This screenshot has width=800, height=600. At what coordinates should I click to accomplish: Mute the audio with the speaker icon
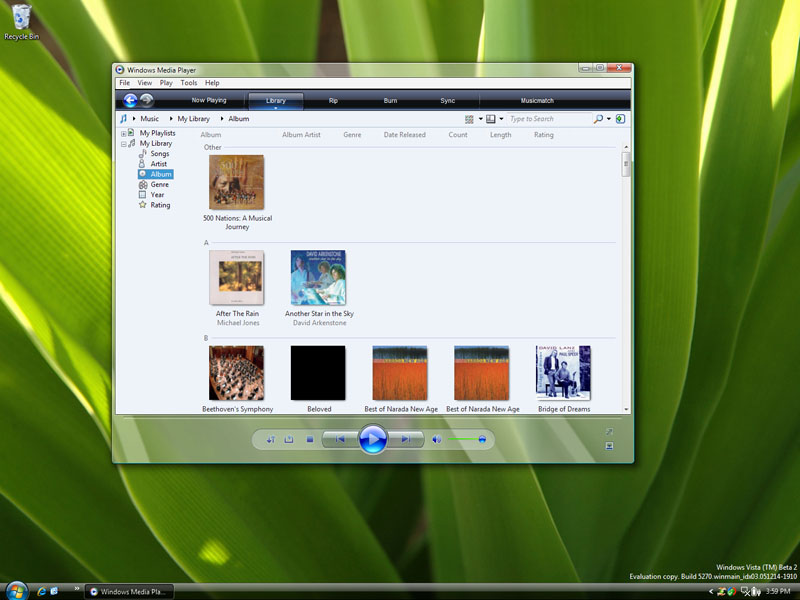pos(438,438)
